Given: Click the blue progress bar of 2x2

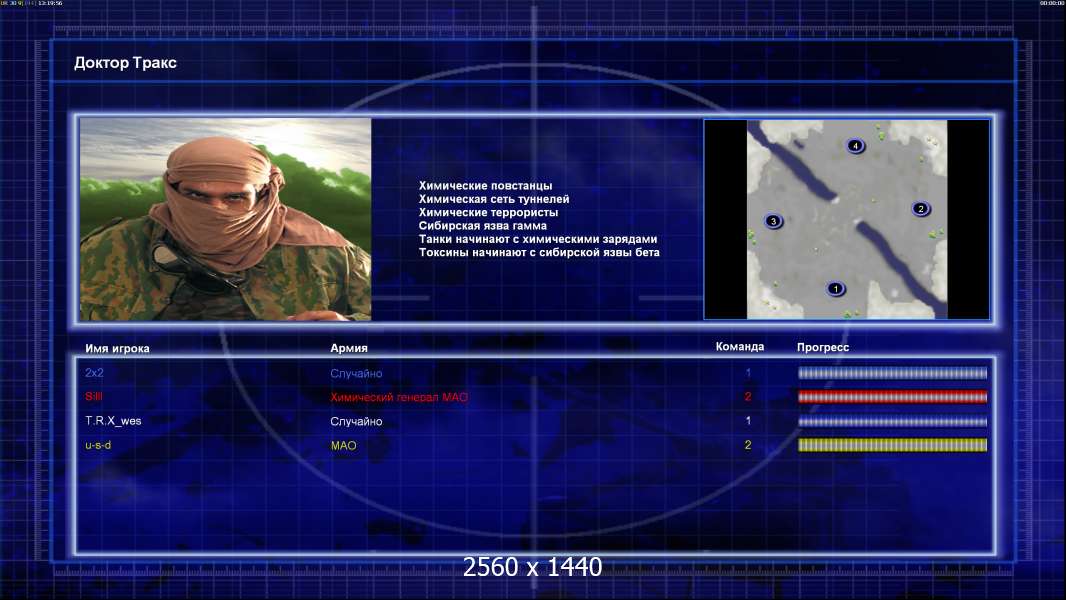Looking at the screenshot, I should [x=892, y=372].
